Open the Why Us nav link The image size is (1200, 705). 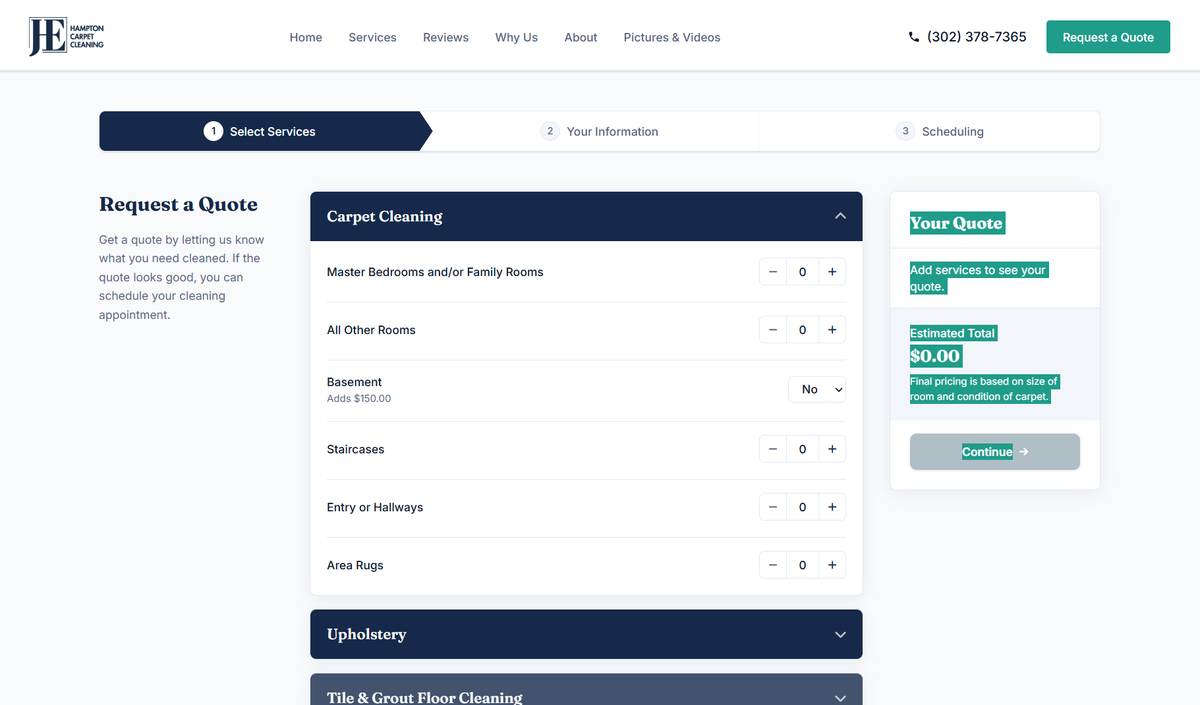[516, 37]
